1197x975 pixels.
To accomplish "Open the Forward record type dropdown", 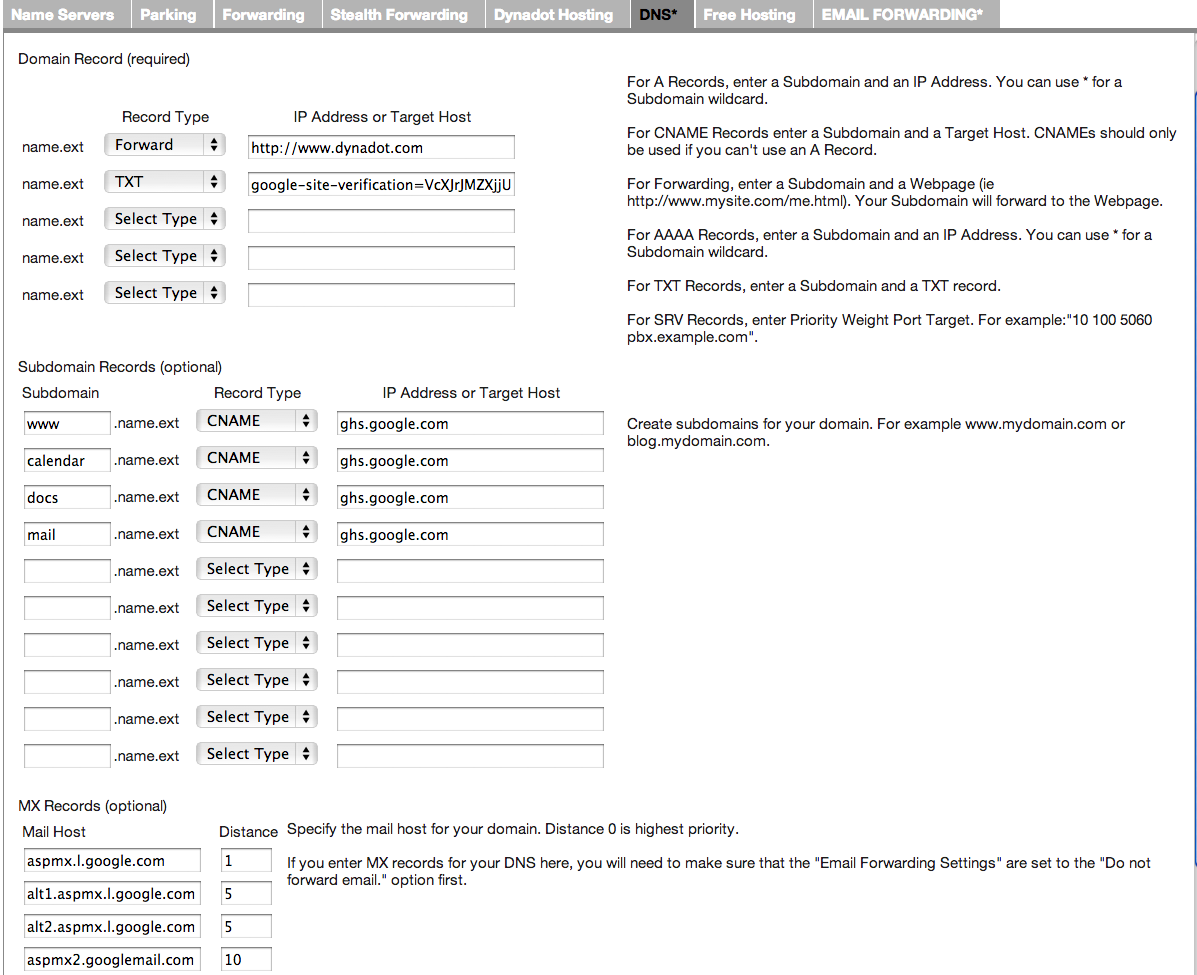I will coord(164,144).
